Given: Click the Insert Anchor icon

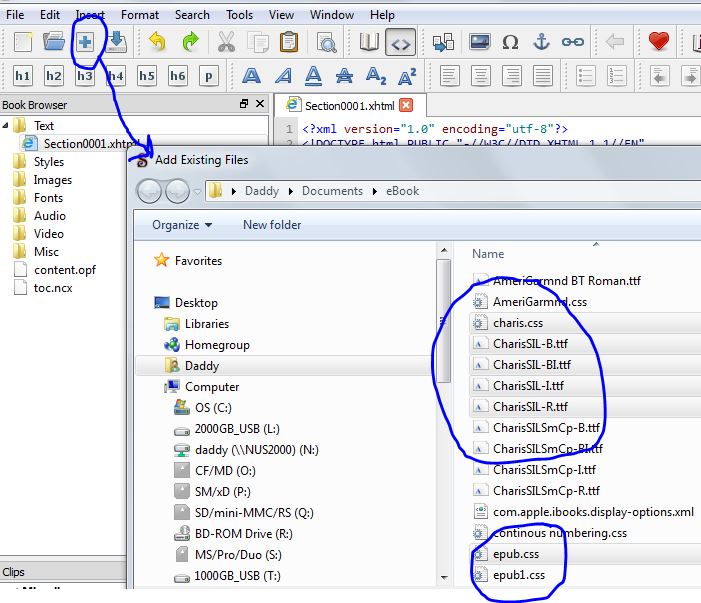Looking at the screenshot, I should (x=541, y=42).
